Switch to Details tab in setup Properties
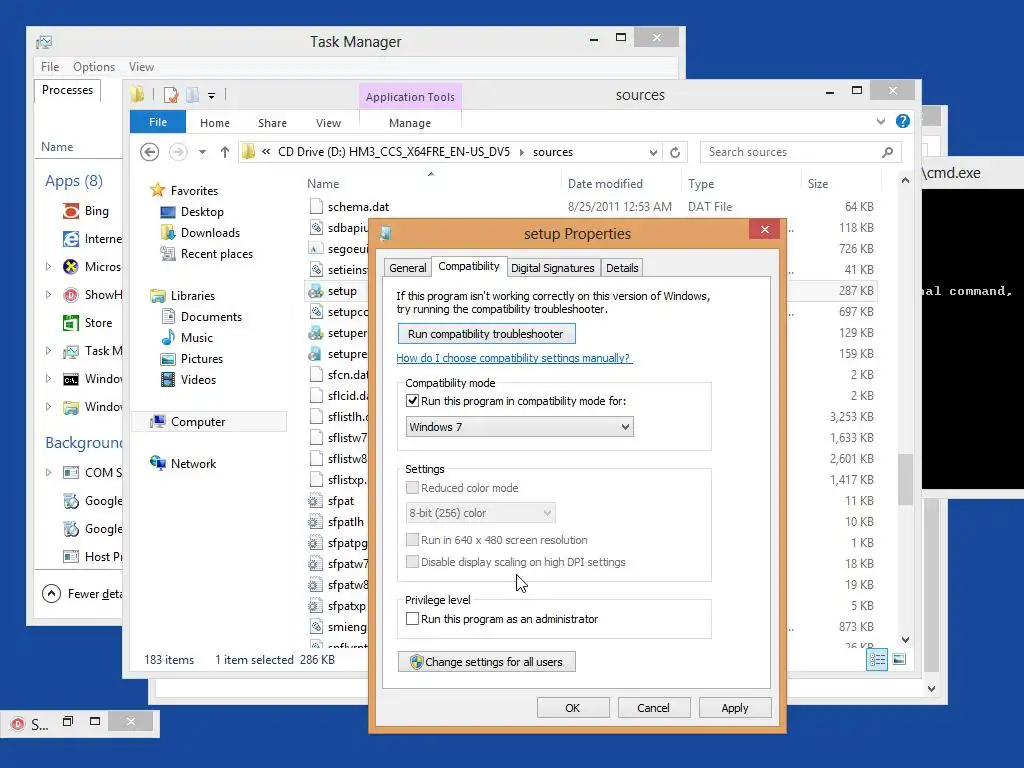This screenshot has width=1024, height=768. (x=622, y=268)
